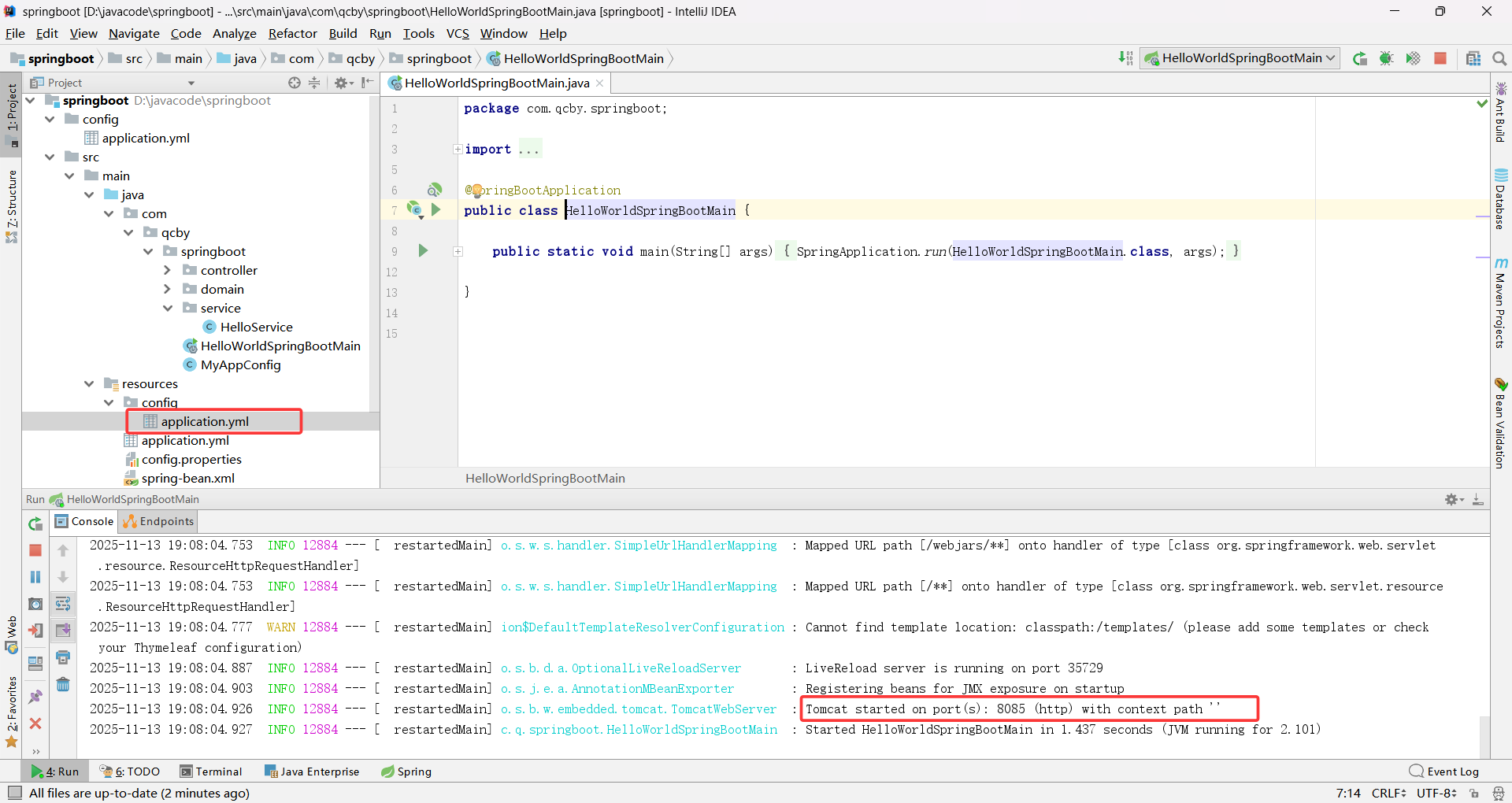Switch to the Console tab
Viewport: 1512px width, 803px height.
84,521
